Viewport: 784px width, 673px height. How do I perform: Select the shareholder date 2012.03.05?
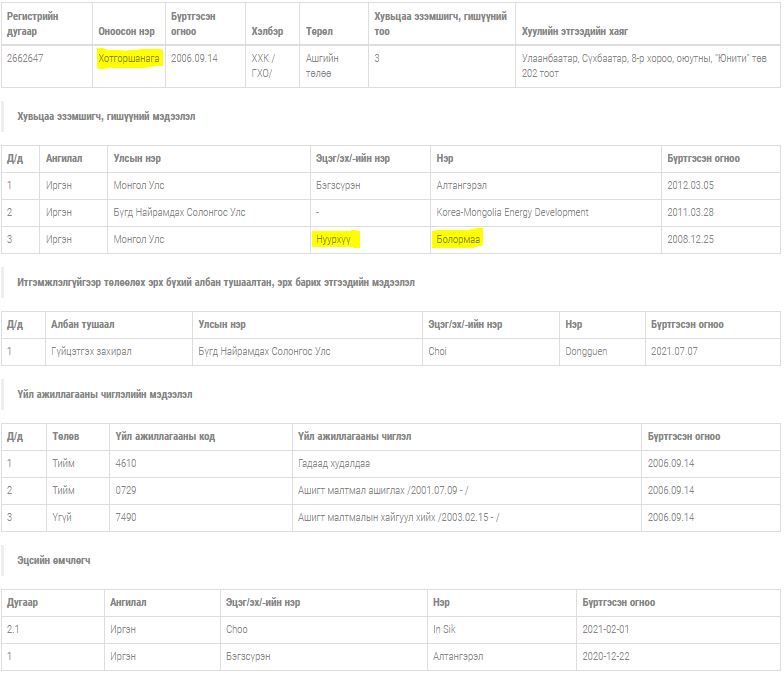pos(690,186)
